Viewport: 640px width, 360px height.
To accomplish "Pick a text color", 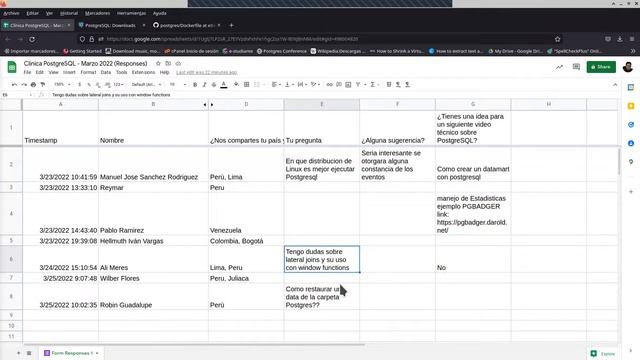I will coord(224,84).
